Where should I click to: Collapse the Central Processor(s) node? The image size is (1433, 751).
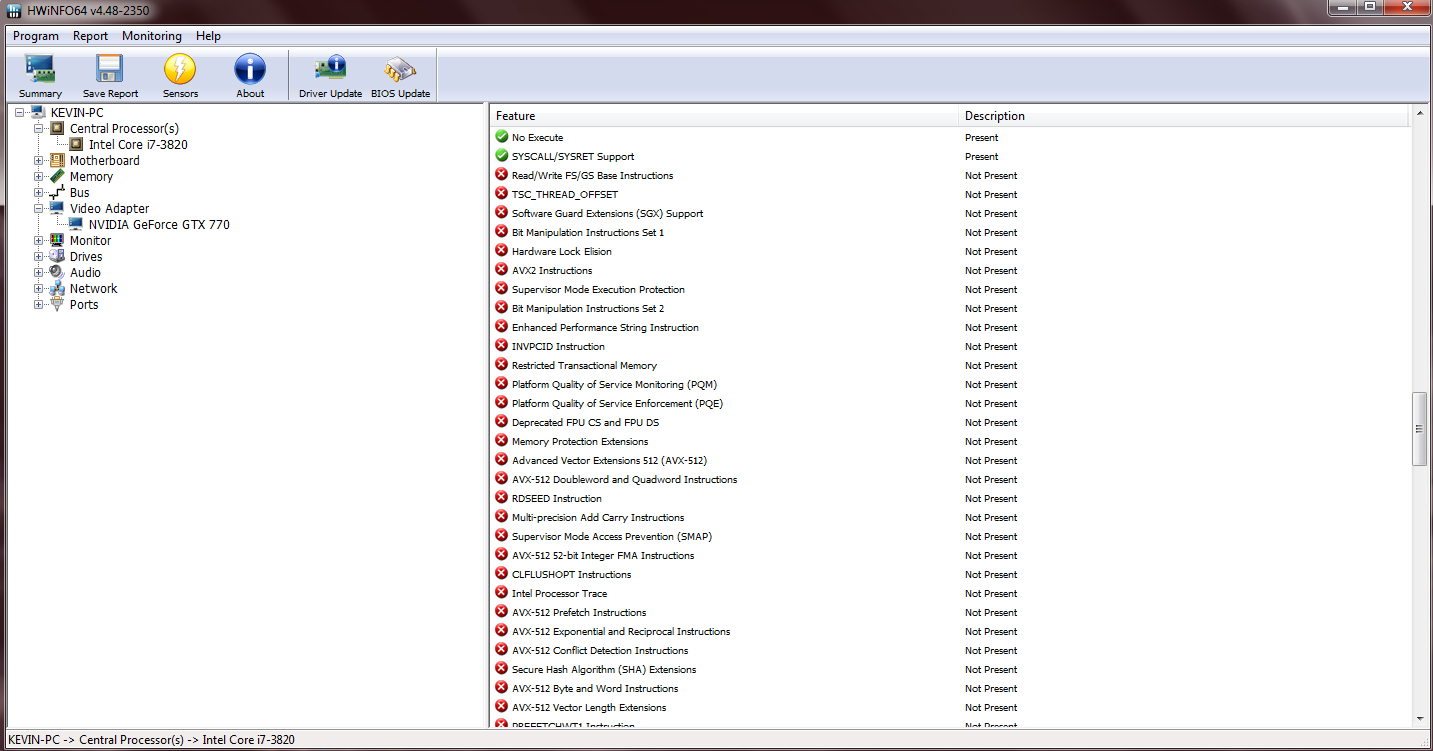tap(39, 129)
